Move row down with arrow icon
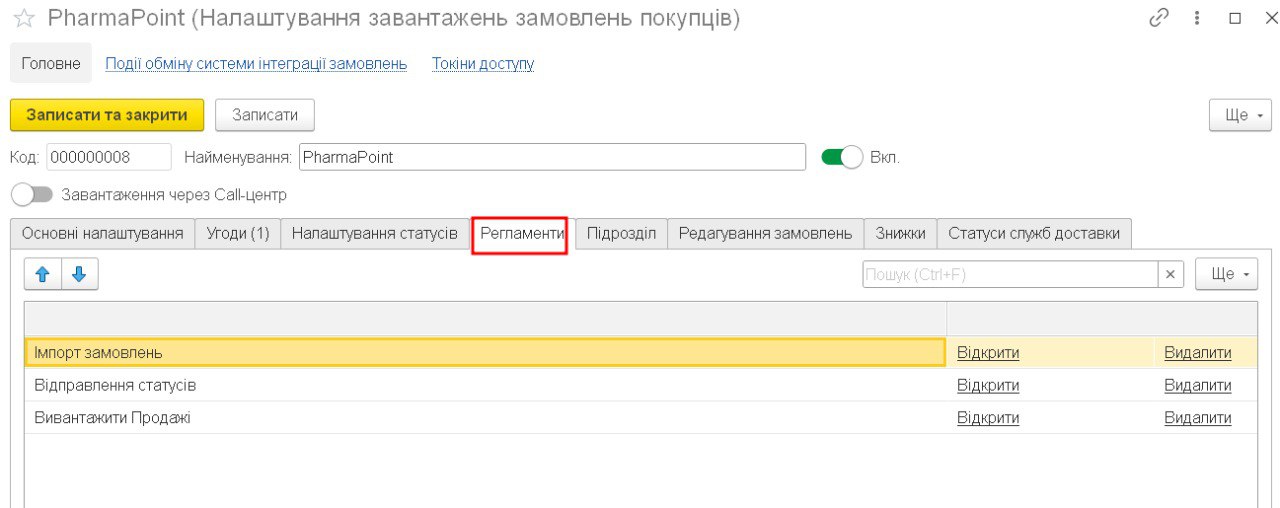Screen dimensions: 1280x508 click(79, 274)
